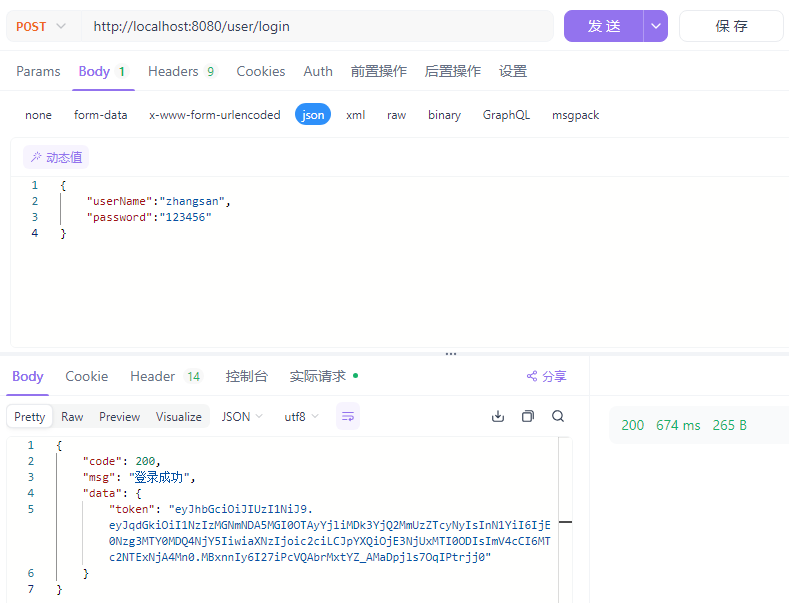
Task: Expand the send button dropdown arrow
Action: coord(656,27)
